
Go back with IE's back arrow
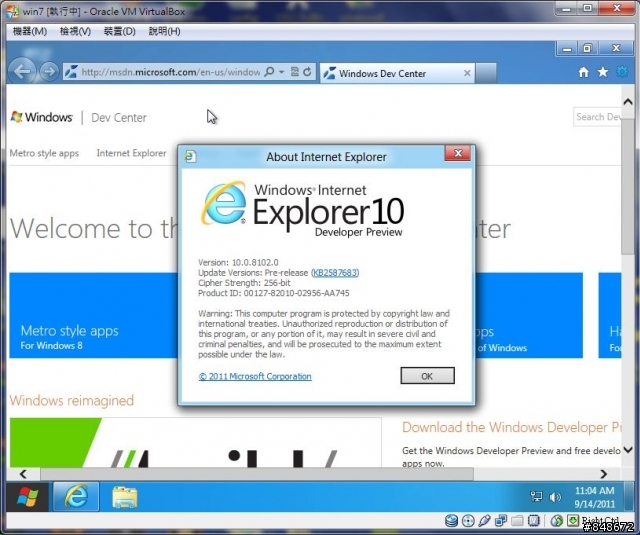(x=22, y=71)
